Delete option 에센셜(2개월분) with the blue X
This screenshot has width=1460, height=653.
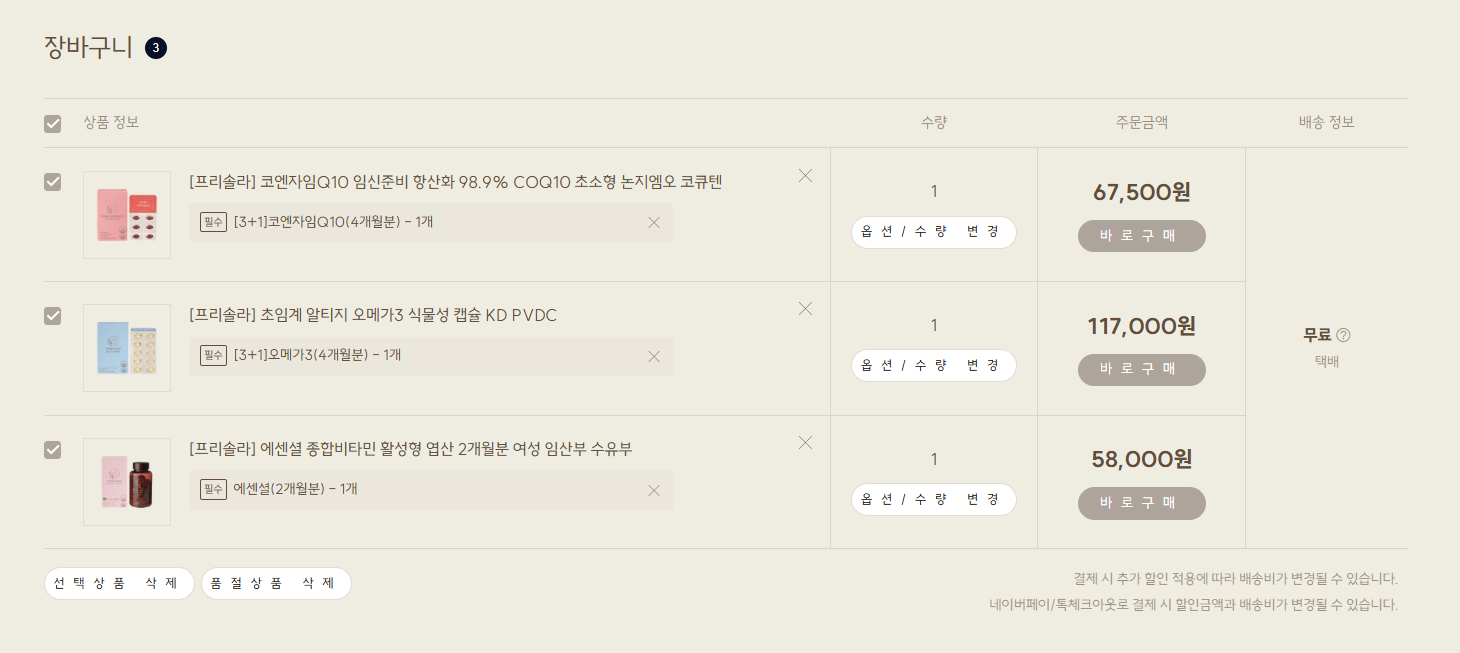(x=654, y=490)
